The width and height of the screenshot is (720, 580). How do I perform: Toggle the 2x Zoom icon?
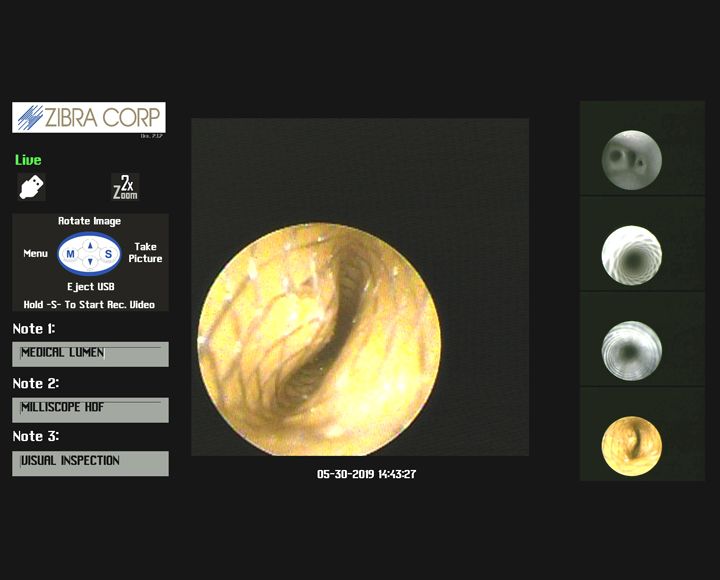[x=125, y=187]
